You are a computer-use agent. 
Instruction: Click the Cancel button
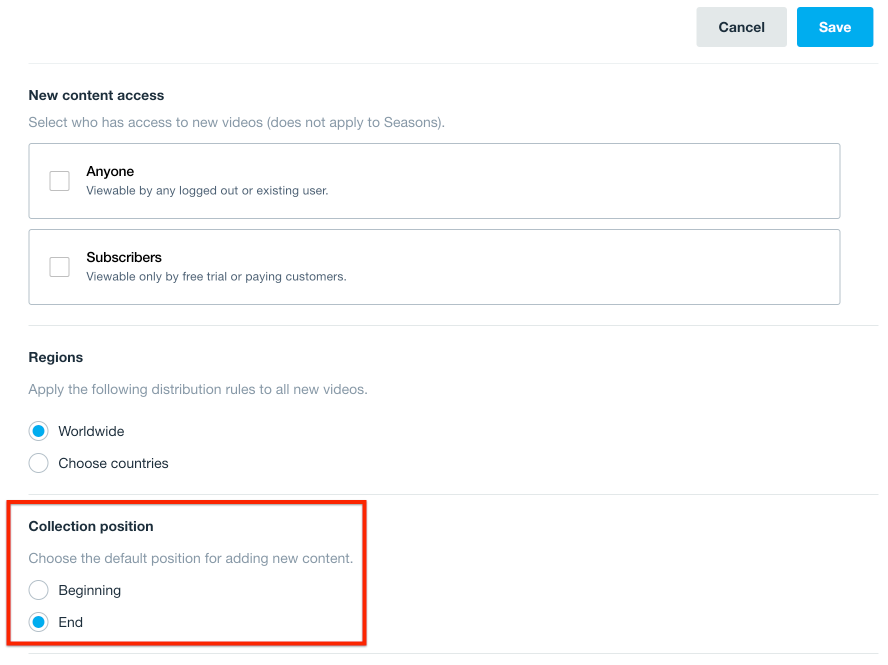(741, 27)
